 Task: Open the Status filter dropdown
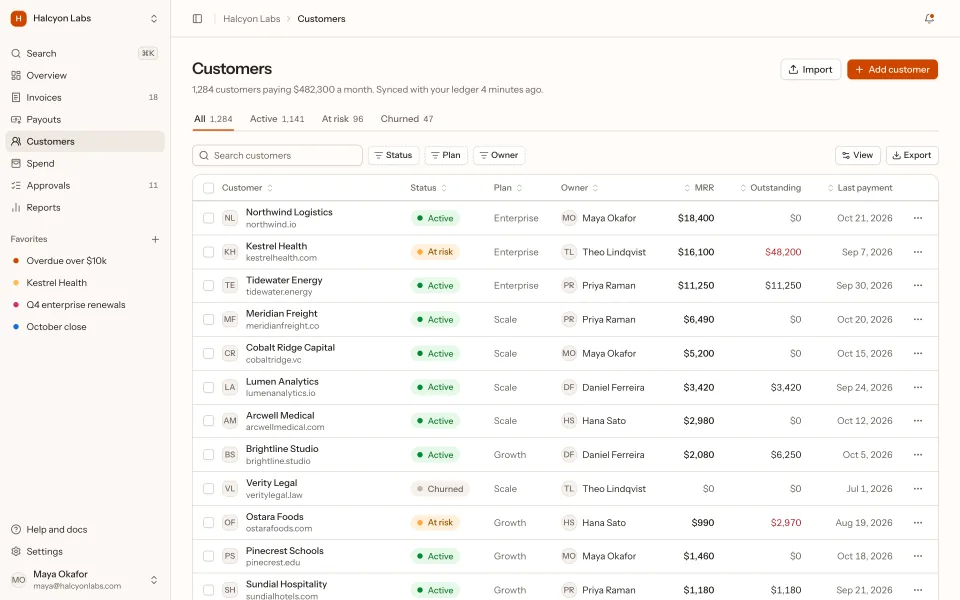[393, 156]
